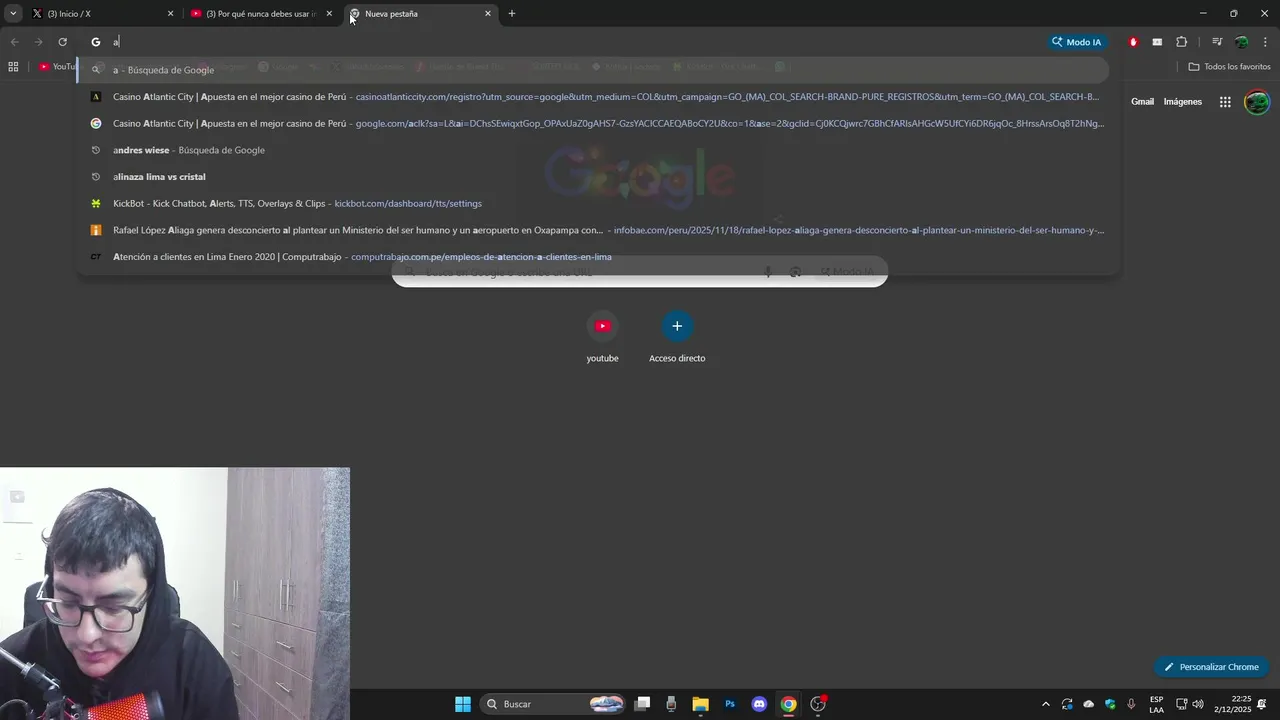Reload the current page
Image resolution: width=1280 pixels, height=720 pixels.
click(62, 42)
